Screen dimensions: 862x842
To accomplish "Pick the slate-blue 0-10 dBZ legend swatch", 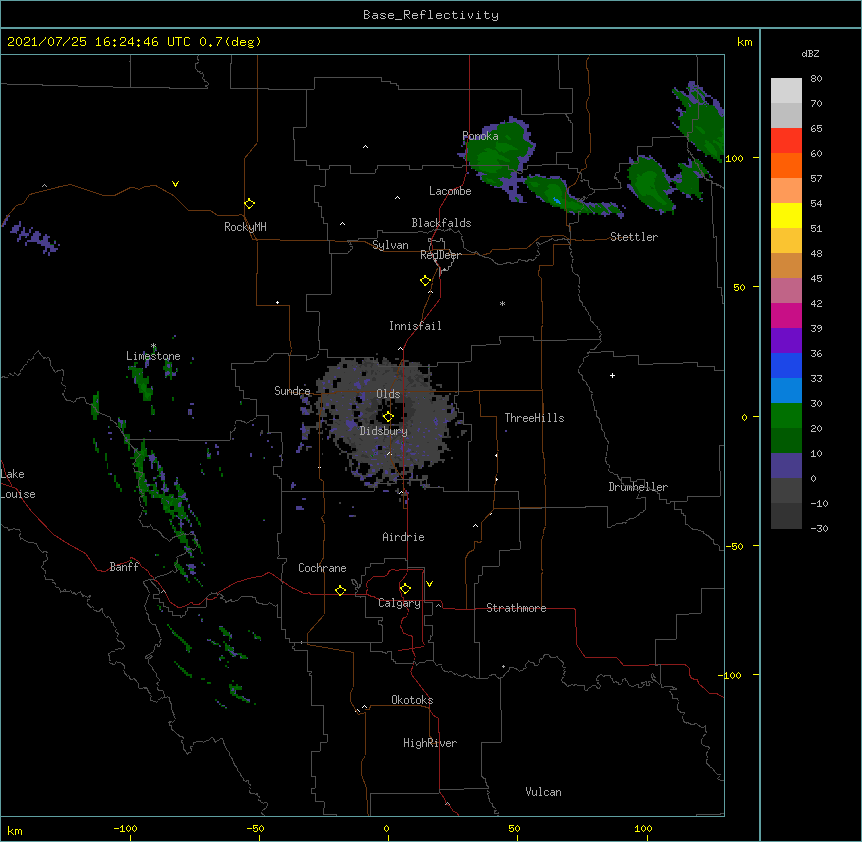I will (786, 466).
